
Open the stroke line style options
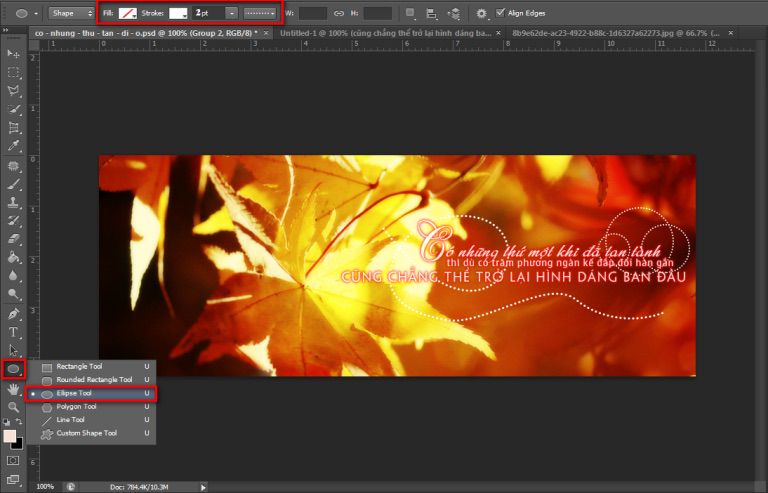point(262,13)
